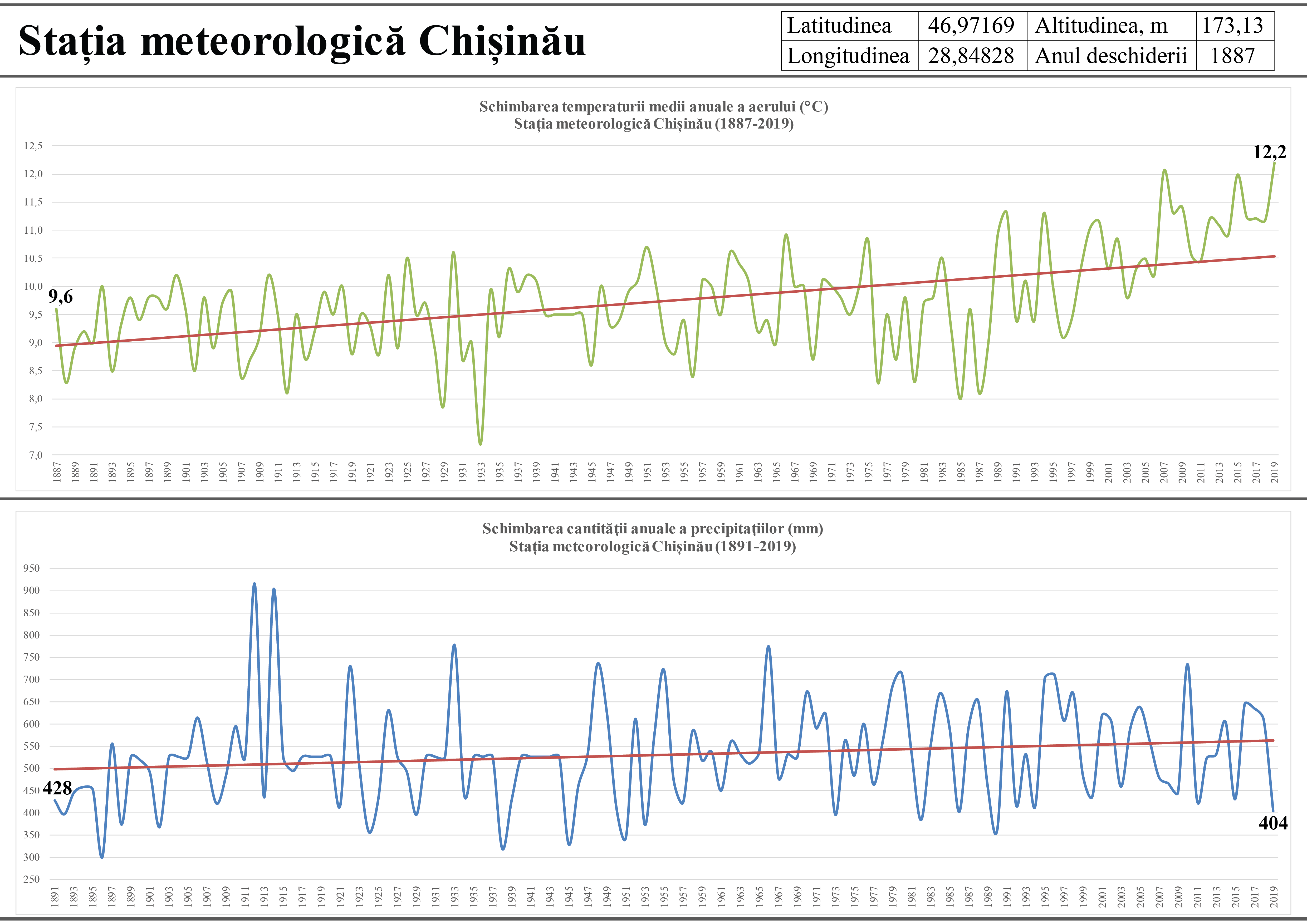Screen dimensions: 1307x924
Task: Click the 9,6 starting label on temperature chart
Action: (x=60, y=296)
